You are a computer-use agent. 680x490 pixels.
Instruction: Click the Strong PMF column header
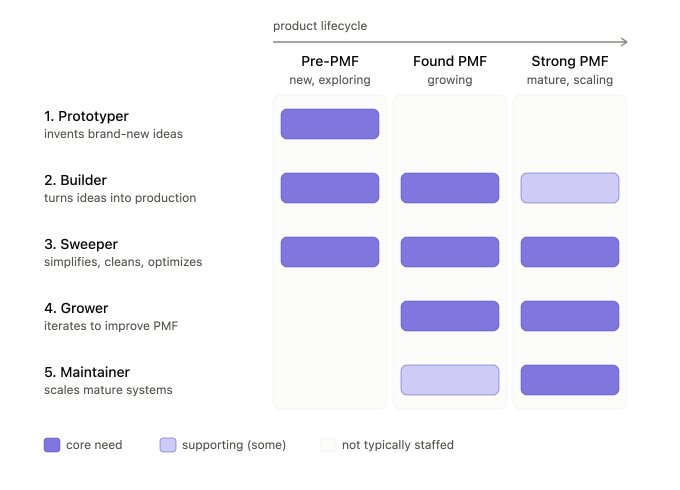pos(570,61)
